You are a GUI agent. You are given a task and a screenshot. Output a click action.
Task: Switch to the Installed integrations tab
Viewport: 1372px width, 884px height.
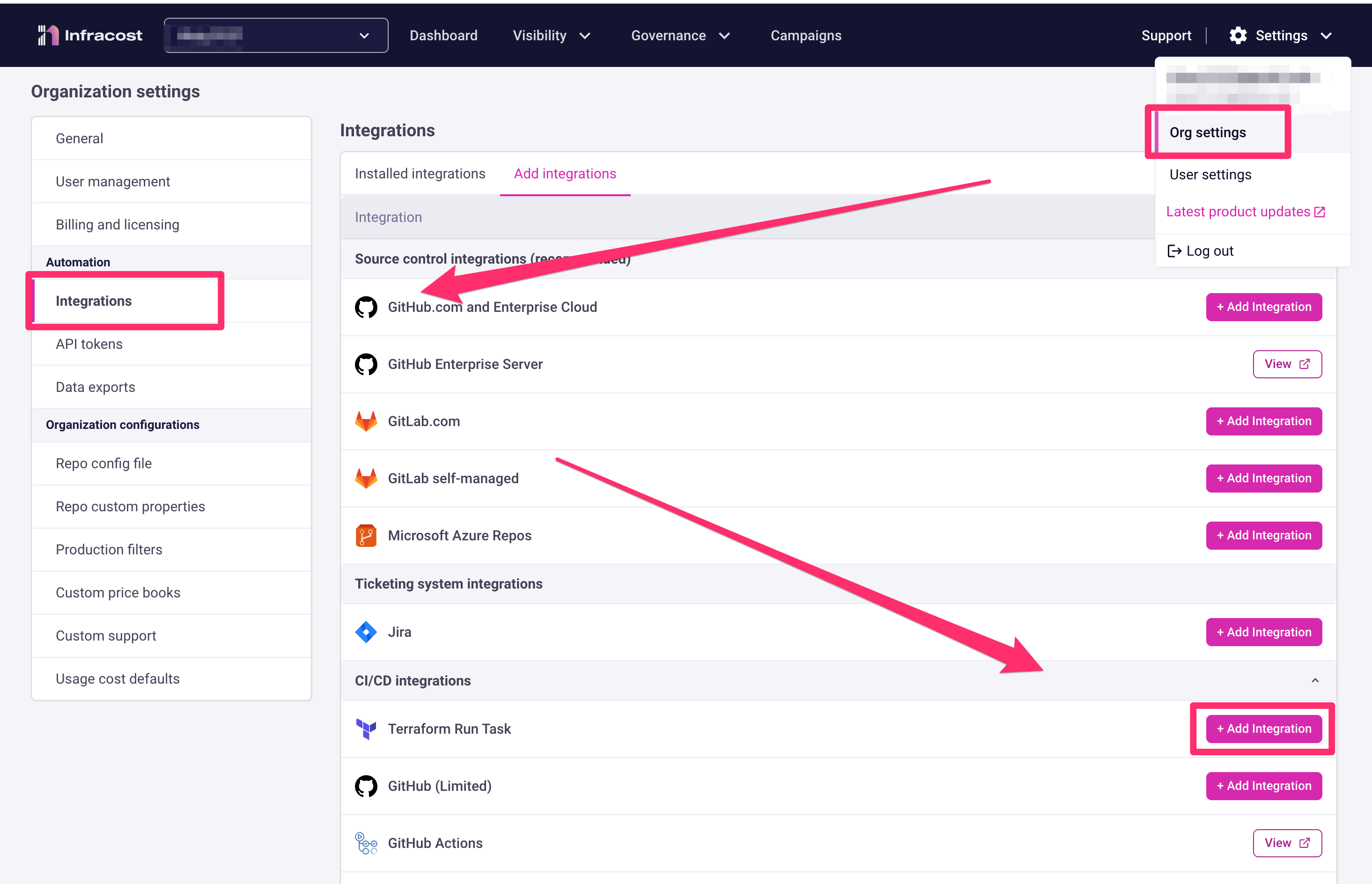click(420, 173)
